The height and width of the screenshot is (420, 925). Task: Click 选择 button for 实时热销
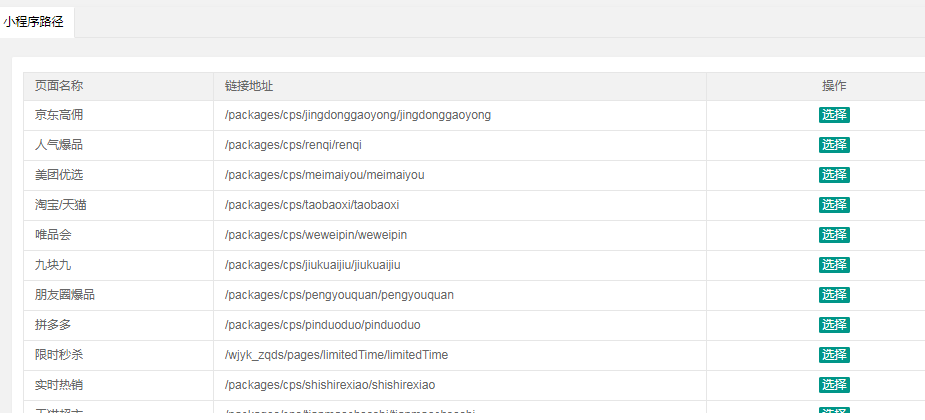[x=834, y=385]
